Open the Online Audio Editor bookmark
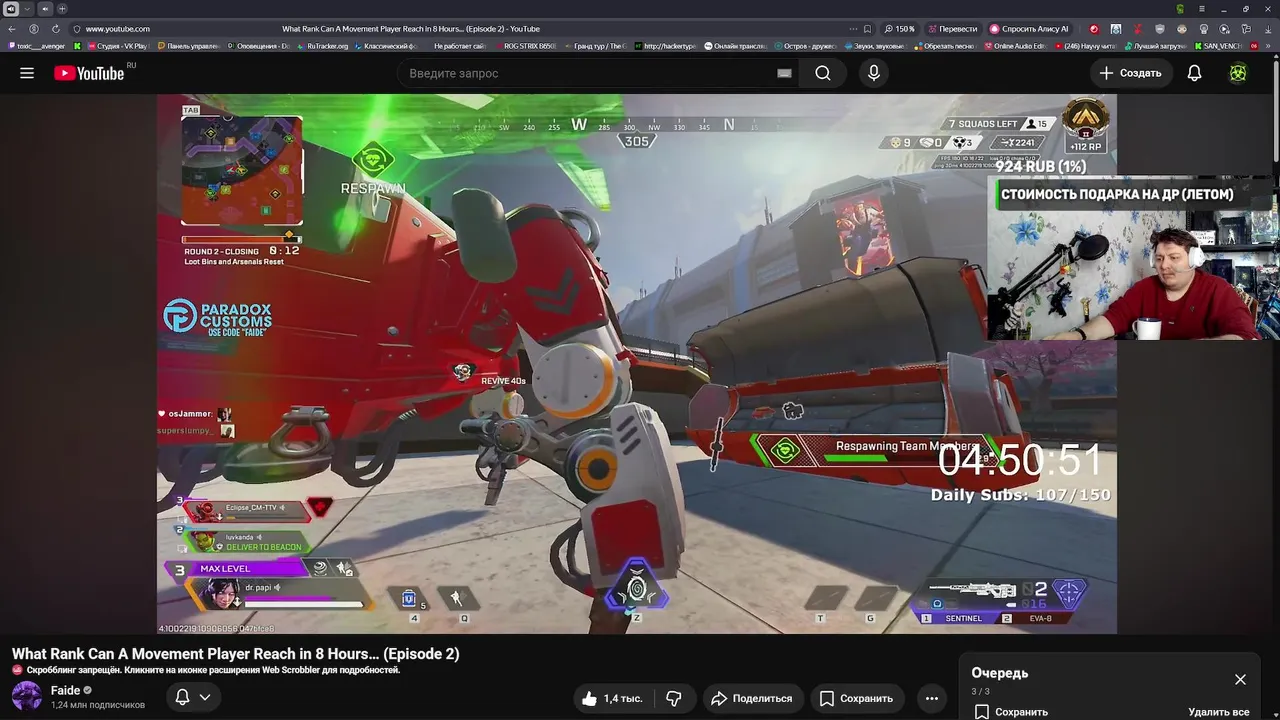The width and height of the screenshot is (1280, 720). point(1016,46)
